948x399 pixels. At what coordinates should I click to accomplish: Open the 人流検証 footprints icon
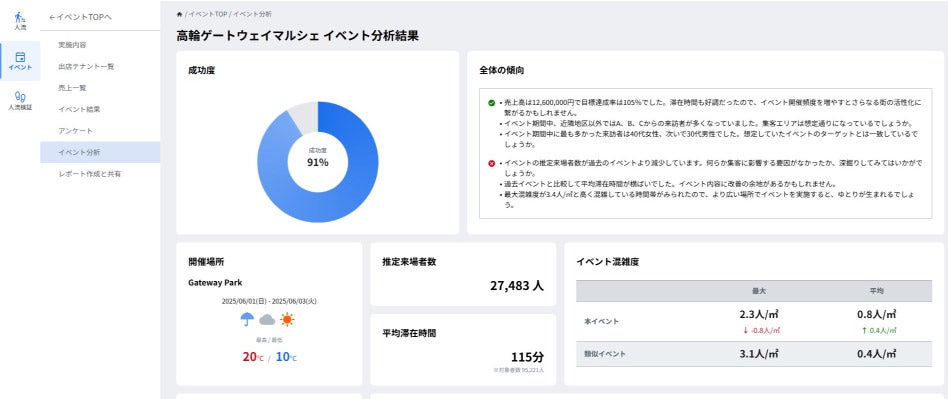coord(20,96)
